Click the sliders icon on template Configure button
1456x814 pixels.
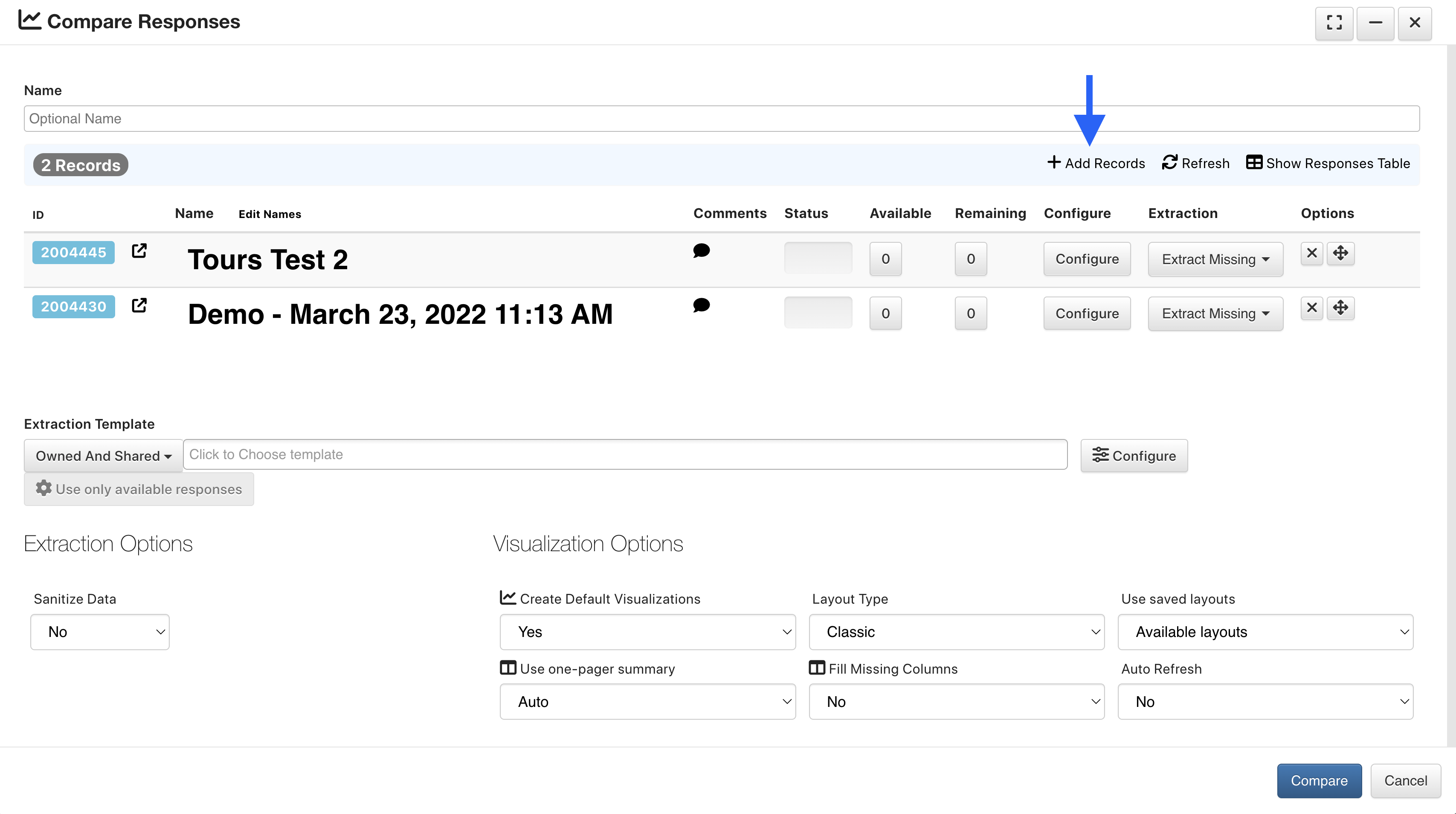1100,455
